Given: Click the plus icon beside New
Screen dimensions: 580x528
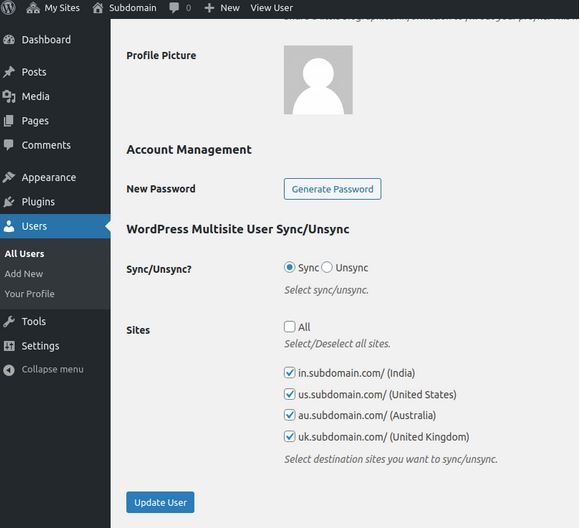Looking at the screenshot, I should click(x=209, y=8).
